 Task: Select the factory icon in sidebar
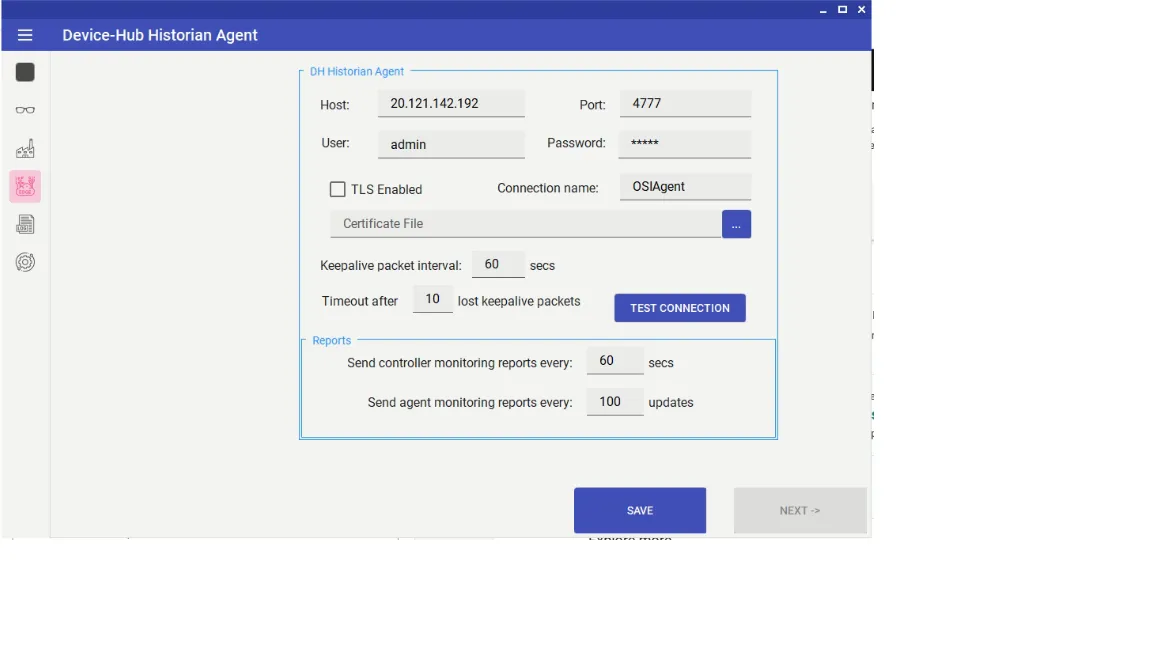click(x=25, y=148)
